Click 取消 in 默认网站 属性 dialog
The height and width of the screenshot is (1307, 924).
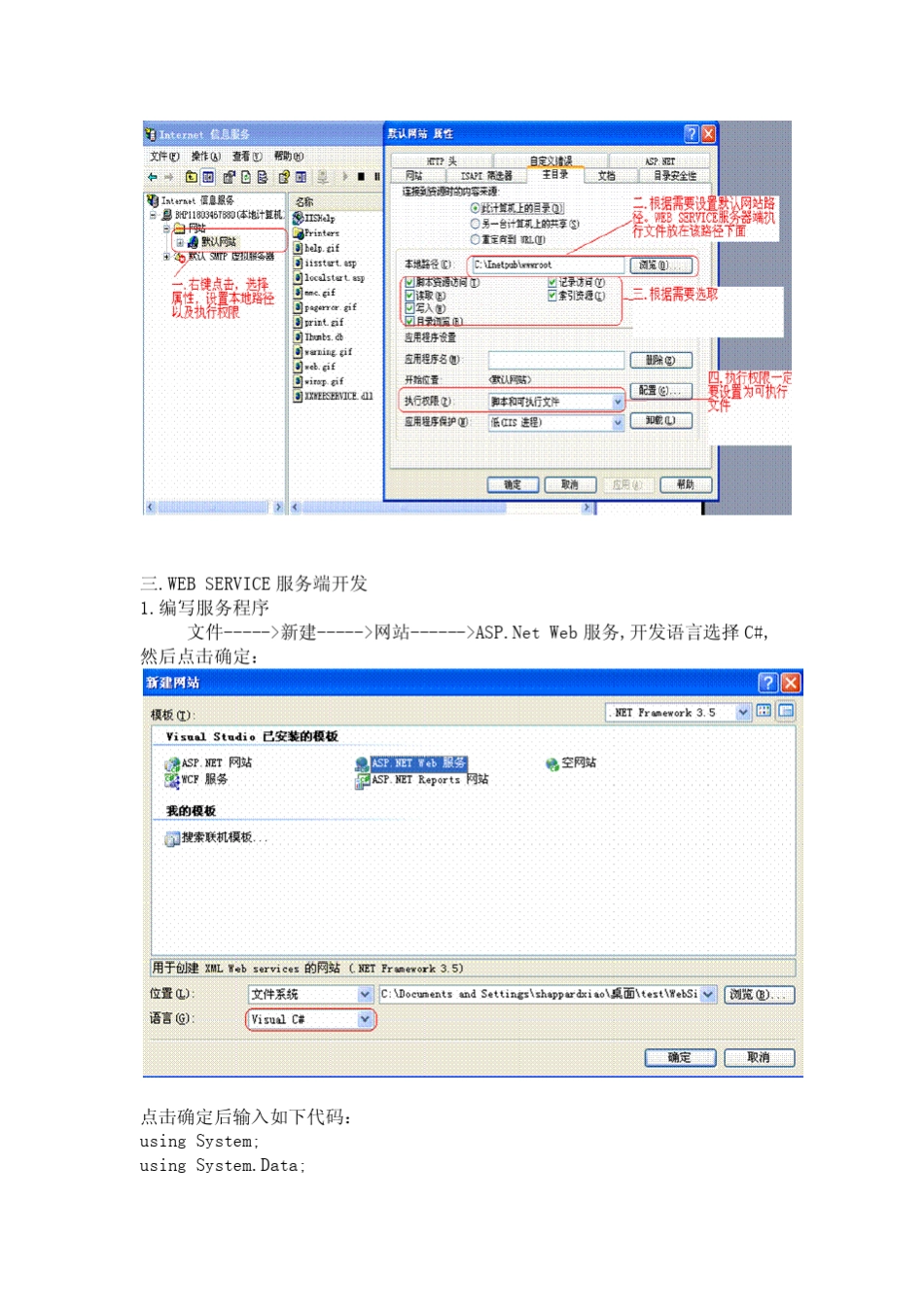[x=570, y=484]
